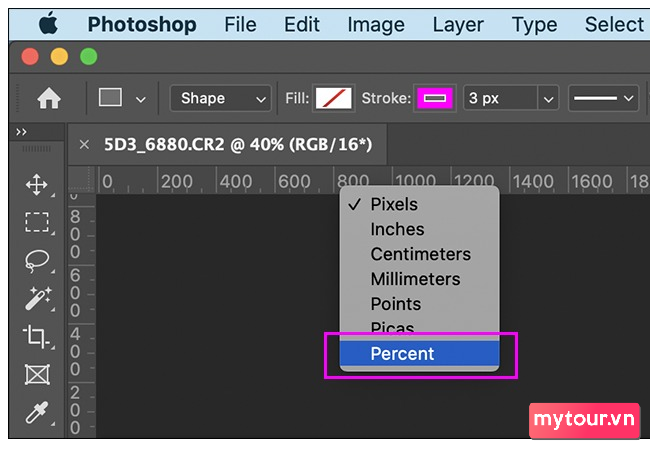Choose the checked Pixels unit option

pyautogui.click(x=394, y=204)
